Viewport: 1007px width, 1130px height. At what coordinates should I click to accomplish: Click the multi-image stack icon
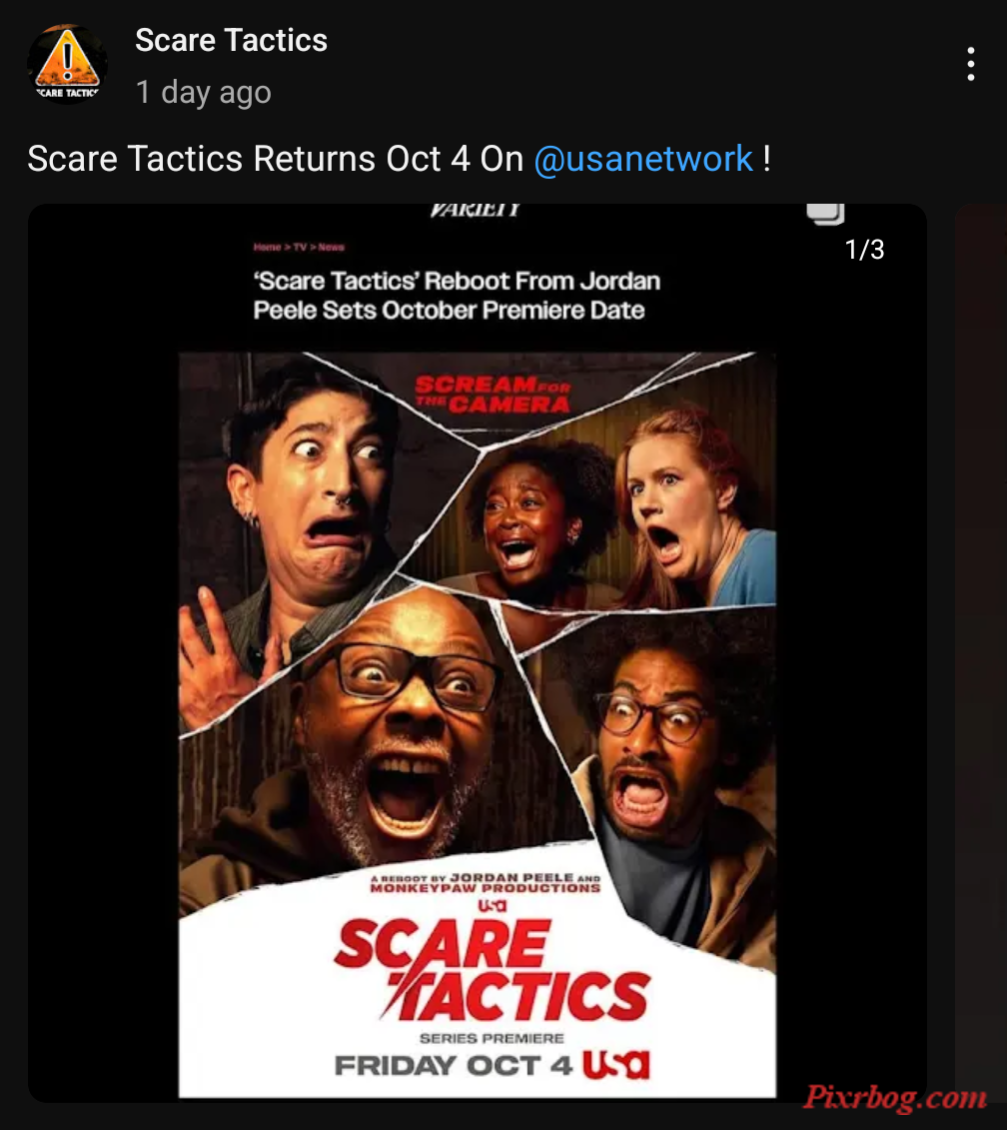click(x=825, y=214)
